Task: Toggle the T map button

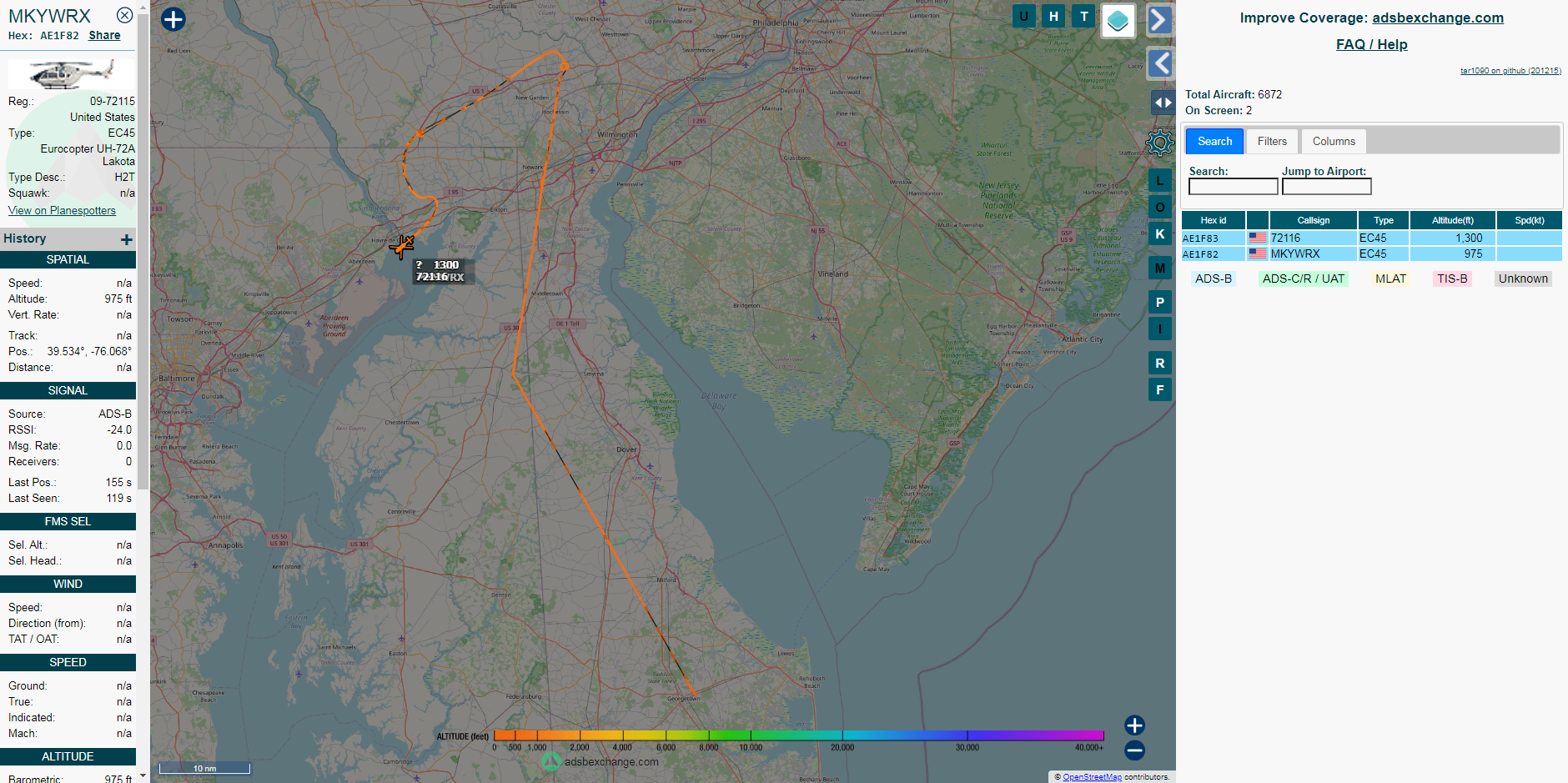Action: 1083,16
